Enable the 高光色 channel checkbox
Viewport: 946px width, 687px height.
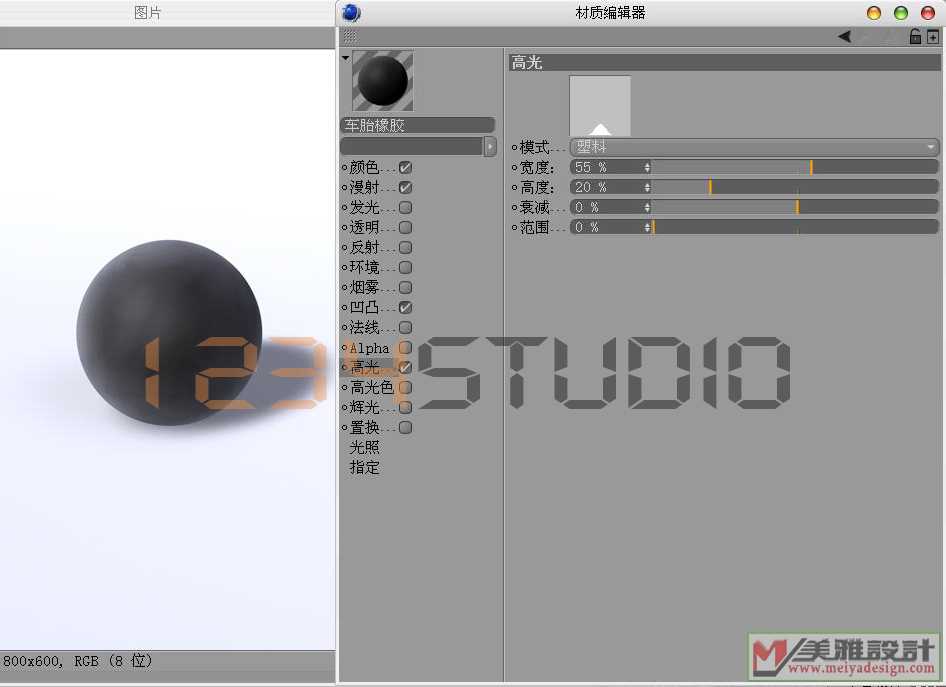405,387
